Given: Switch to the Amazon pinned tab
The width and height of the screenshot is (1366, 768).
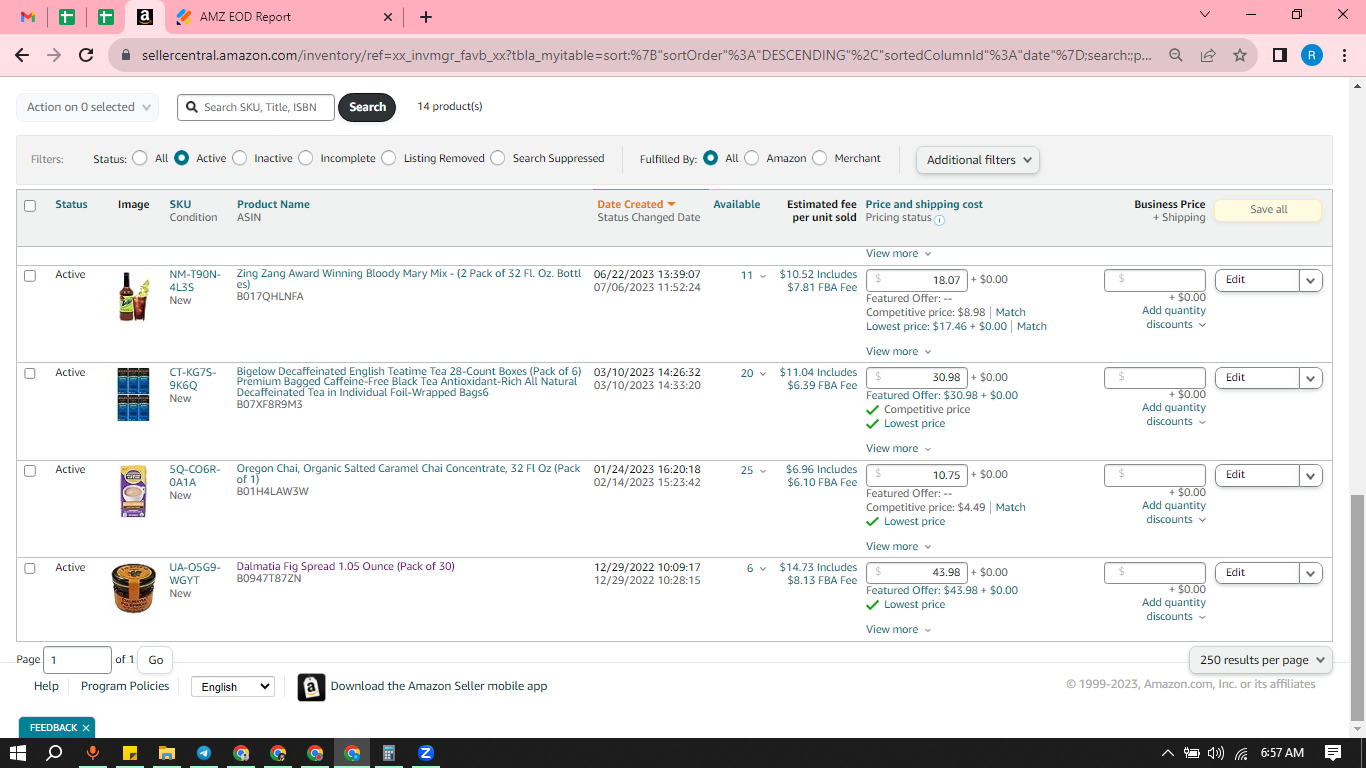Looking at the screenshot, I should (145, 17).
